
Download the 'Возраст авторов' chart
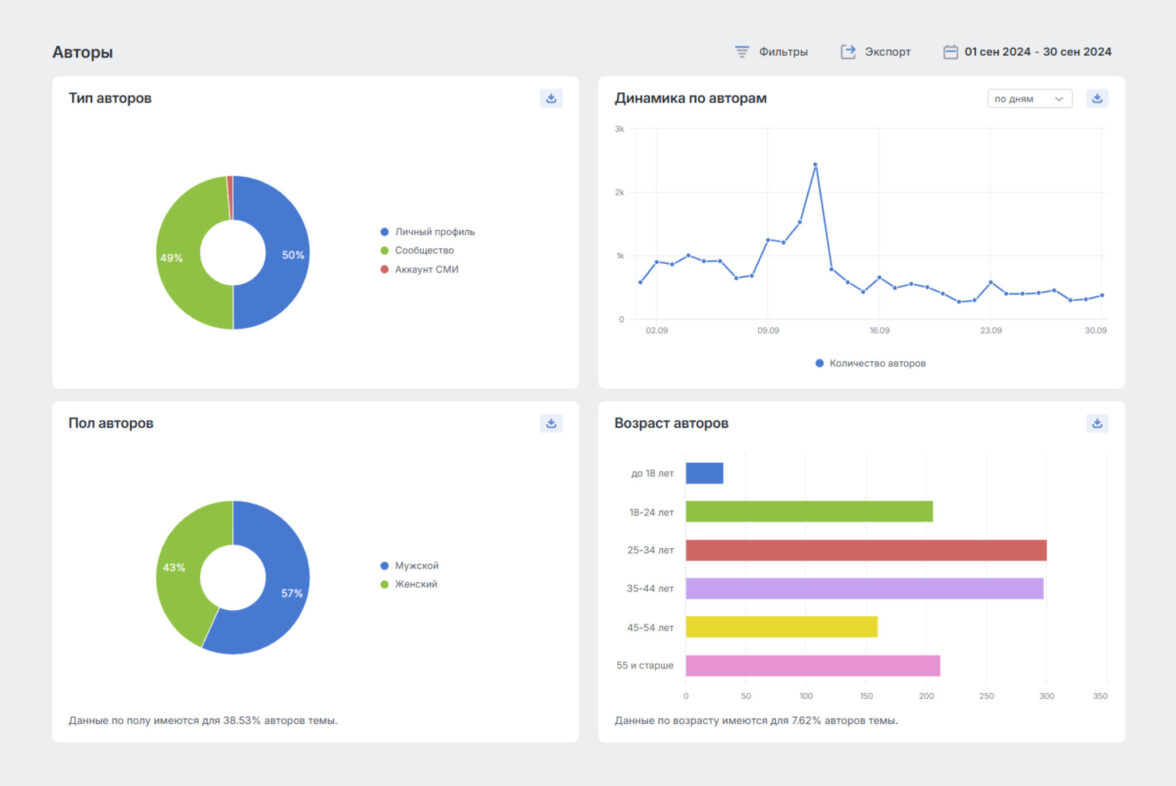pyautogui.click(x=1097, y=423)
